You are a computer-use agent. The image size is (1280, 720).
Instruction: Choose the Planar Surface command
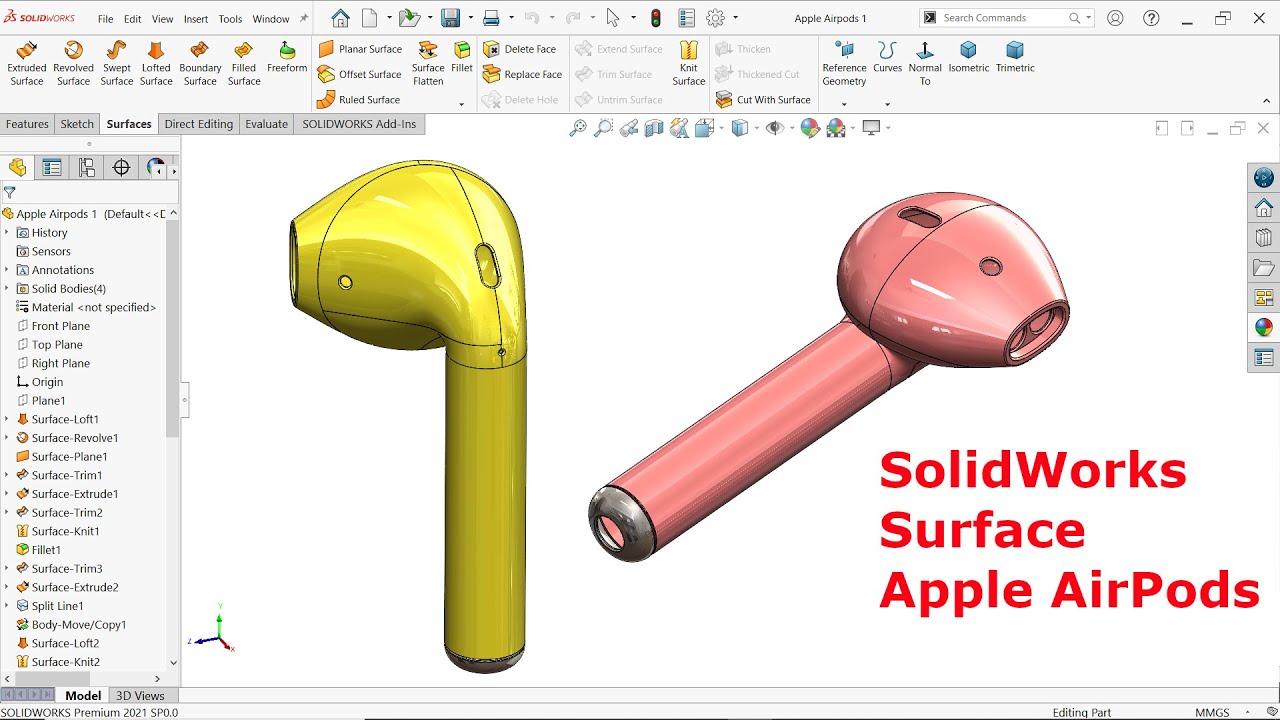pyautogui.click(x=360, y=49)
